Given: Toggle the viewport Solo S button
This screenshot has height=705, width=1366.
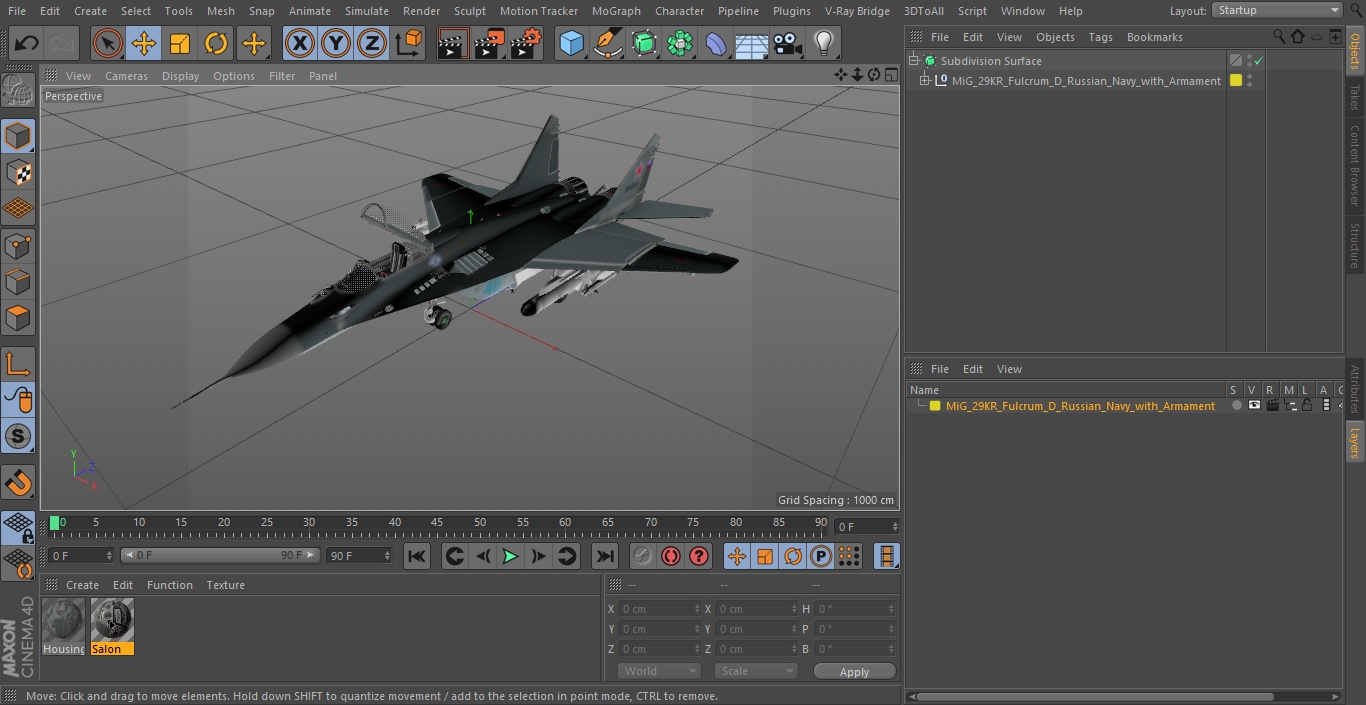Looking at the screenshot, I should tap(18, 437).
